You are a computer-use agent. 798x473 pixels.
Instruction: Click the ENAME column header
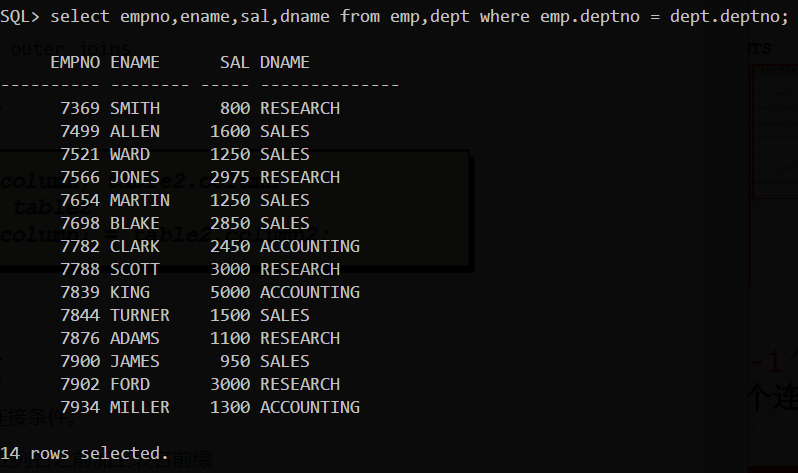[135, 62]
